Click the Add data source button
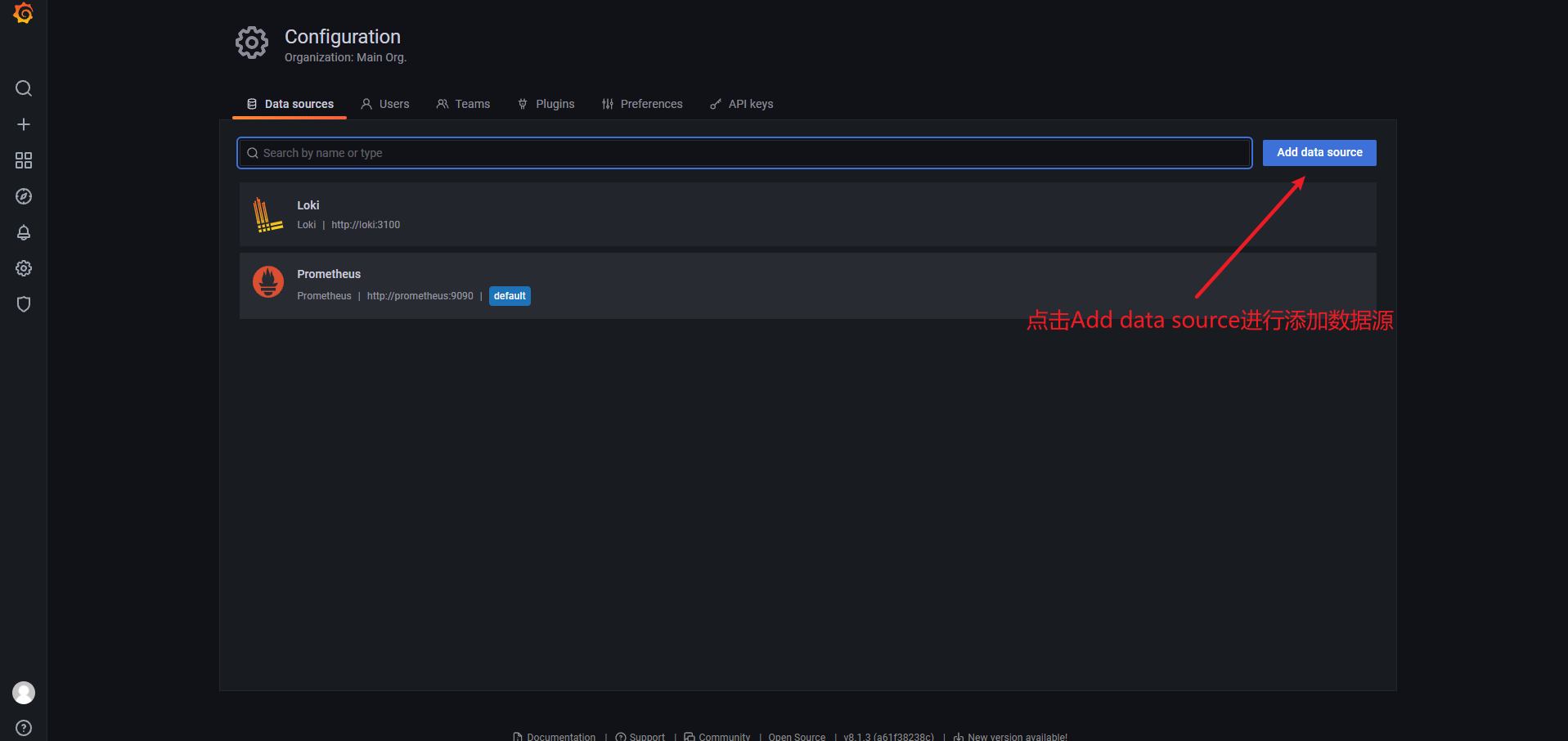The image size is (1568, 741). [x=1319, y=152]
